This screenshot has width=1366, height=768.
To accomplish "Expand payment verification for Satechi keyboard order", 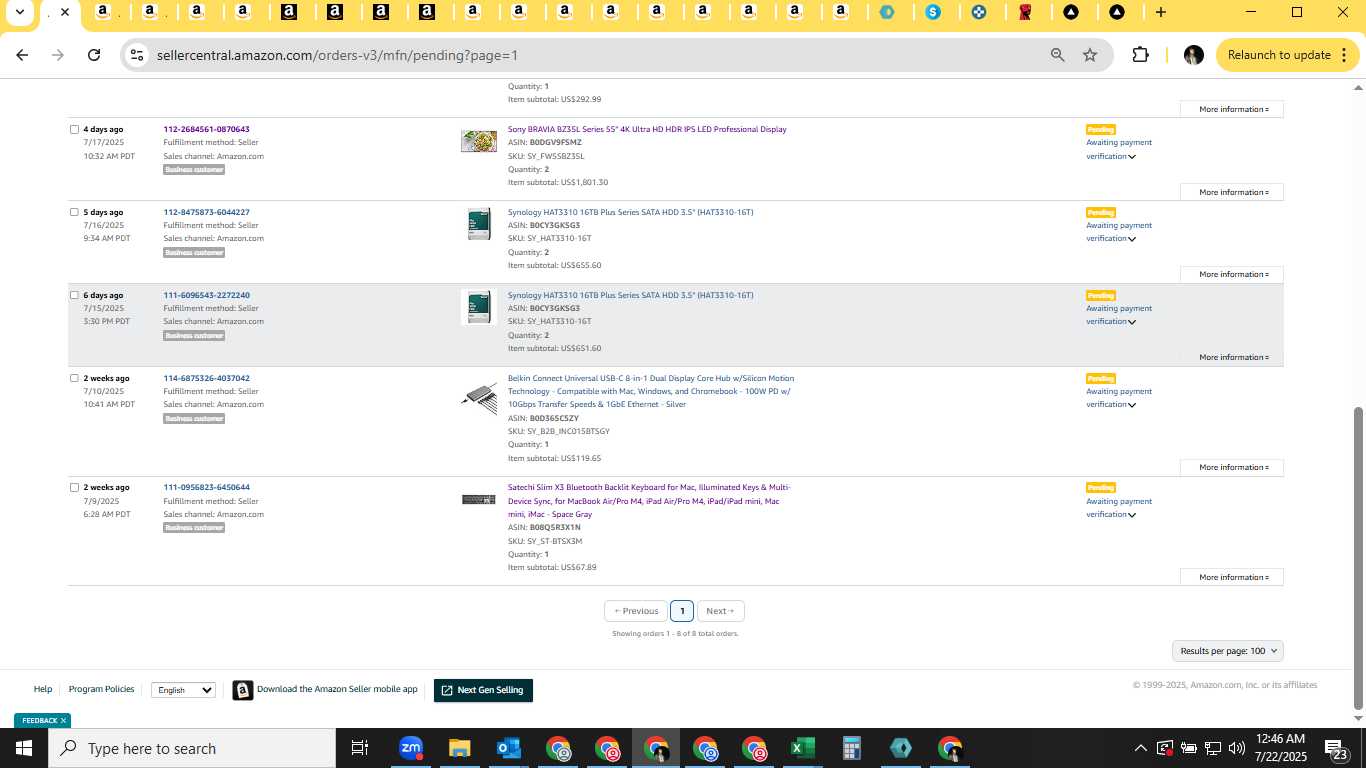I will (1132, 515).
